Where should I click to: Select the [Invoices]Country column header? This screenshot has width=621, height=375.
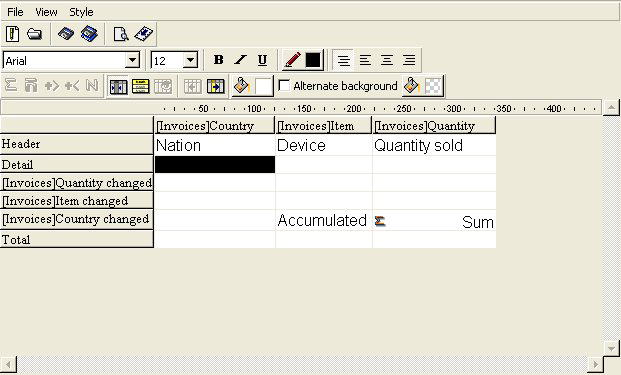click(x=214, y=126)
